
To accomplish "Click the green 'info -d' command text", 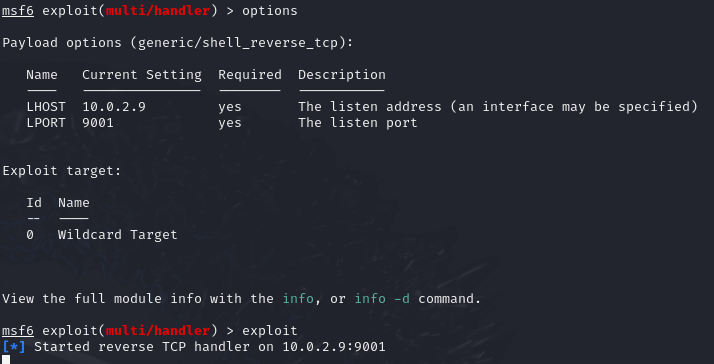I will click(382, 299).
